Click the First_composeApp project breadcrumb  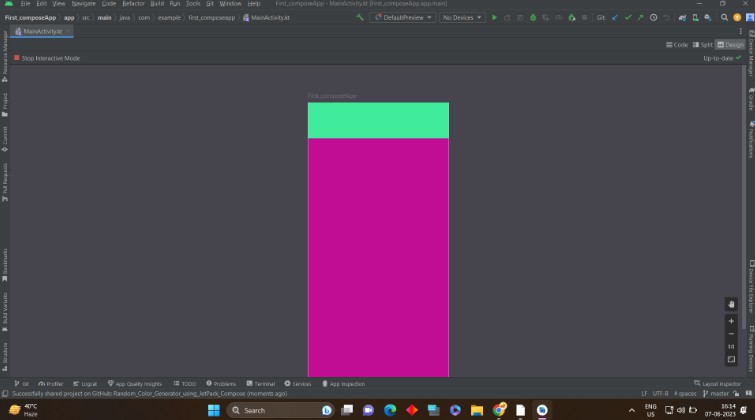(x=30, y=18)
